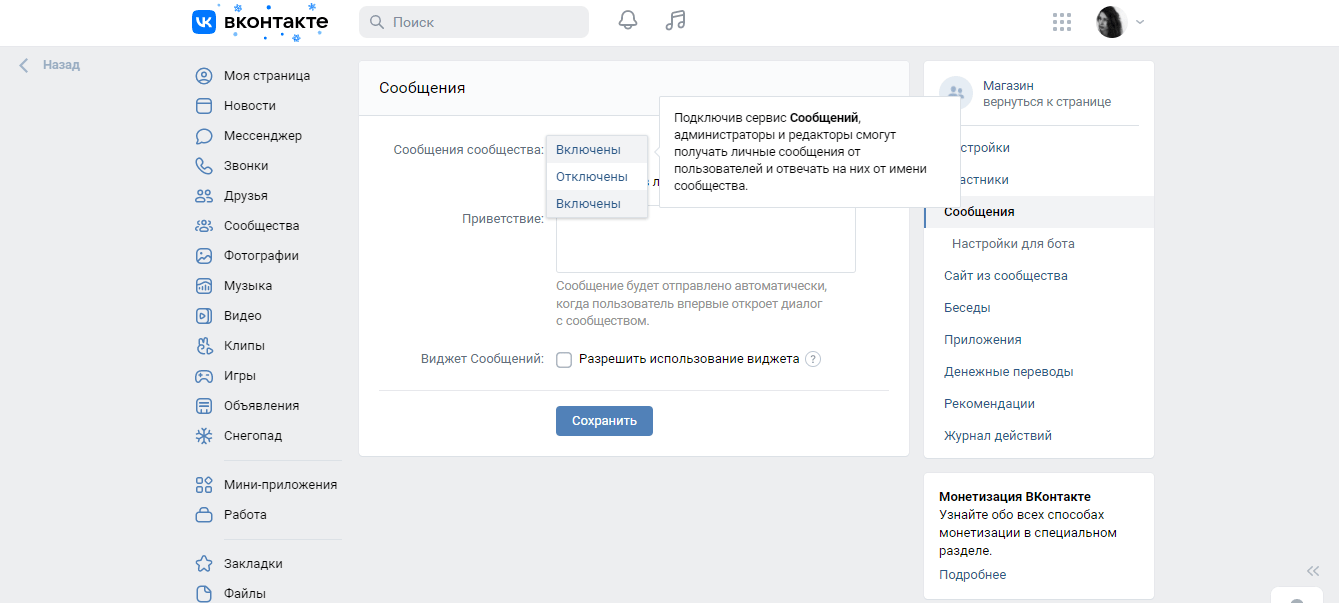This screenshot has width=1339, height=603.
Task: Choose the bottom Включены dropdown option
Action: point(597,204)
